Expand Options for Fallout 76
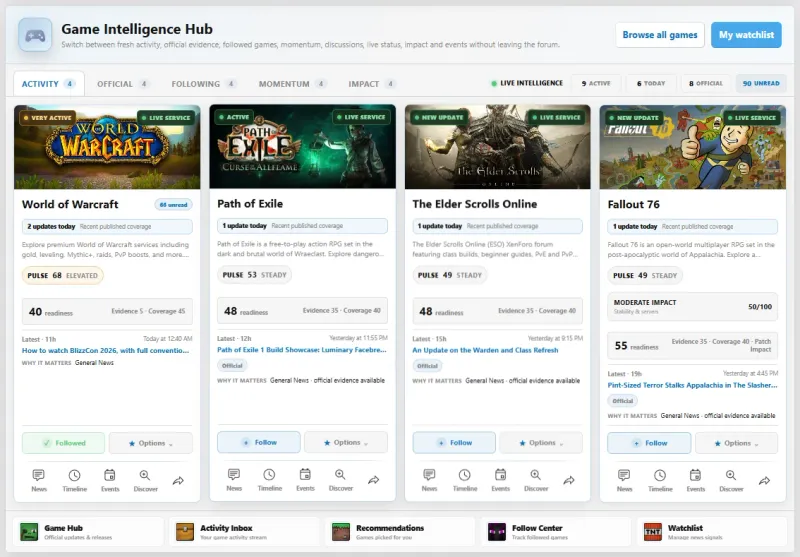The image size is (800, 557). 736,443
